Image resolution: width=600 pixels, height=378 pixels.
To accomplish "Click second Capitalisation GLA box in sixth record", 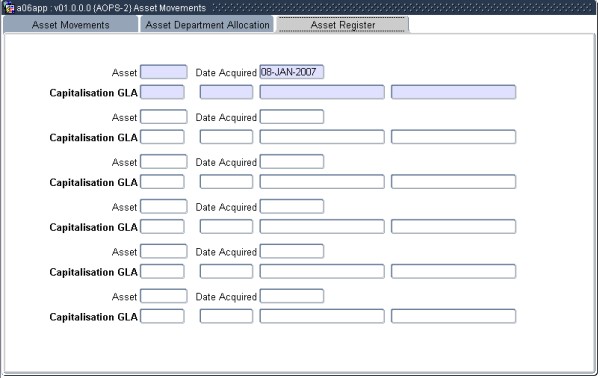I will [226, 316].
